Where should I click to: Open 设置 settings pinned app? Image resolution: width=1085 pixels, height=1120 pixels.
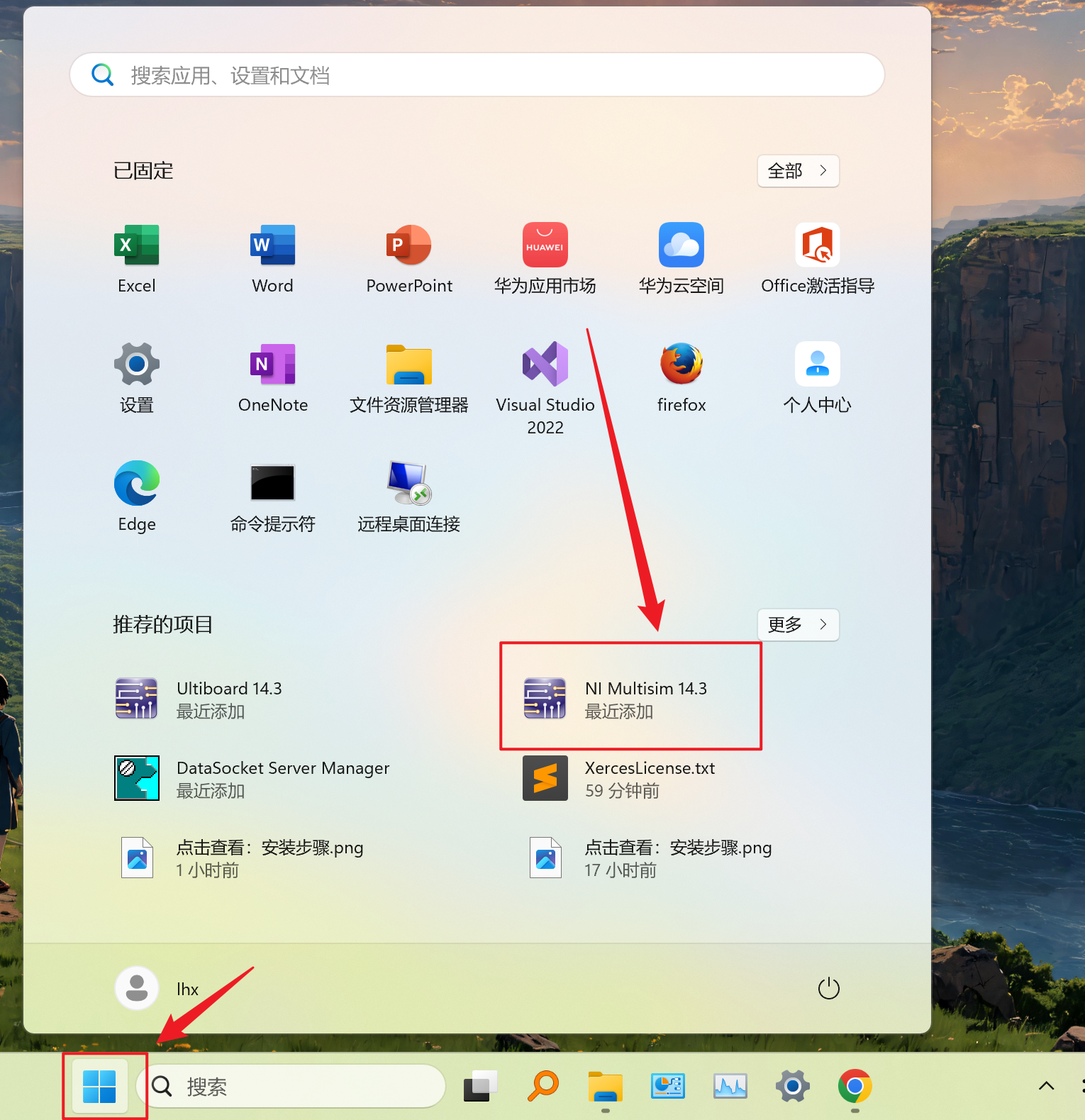[137, 378]
